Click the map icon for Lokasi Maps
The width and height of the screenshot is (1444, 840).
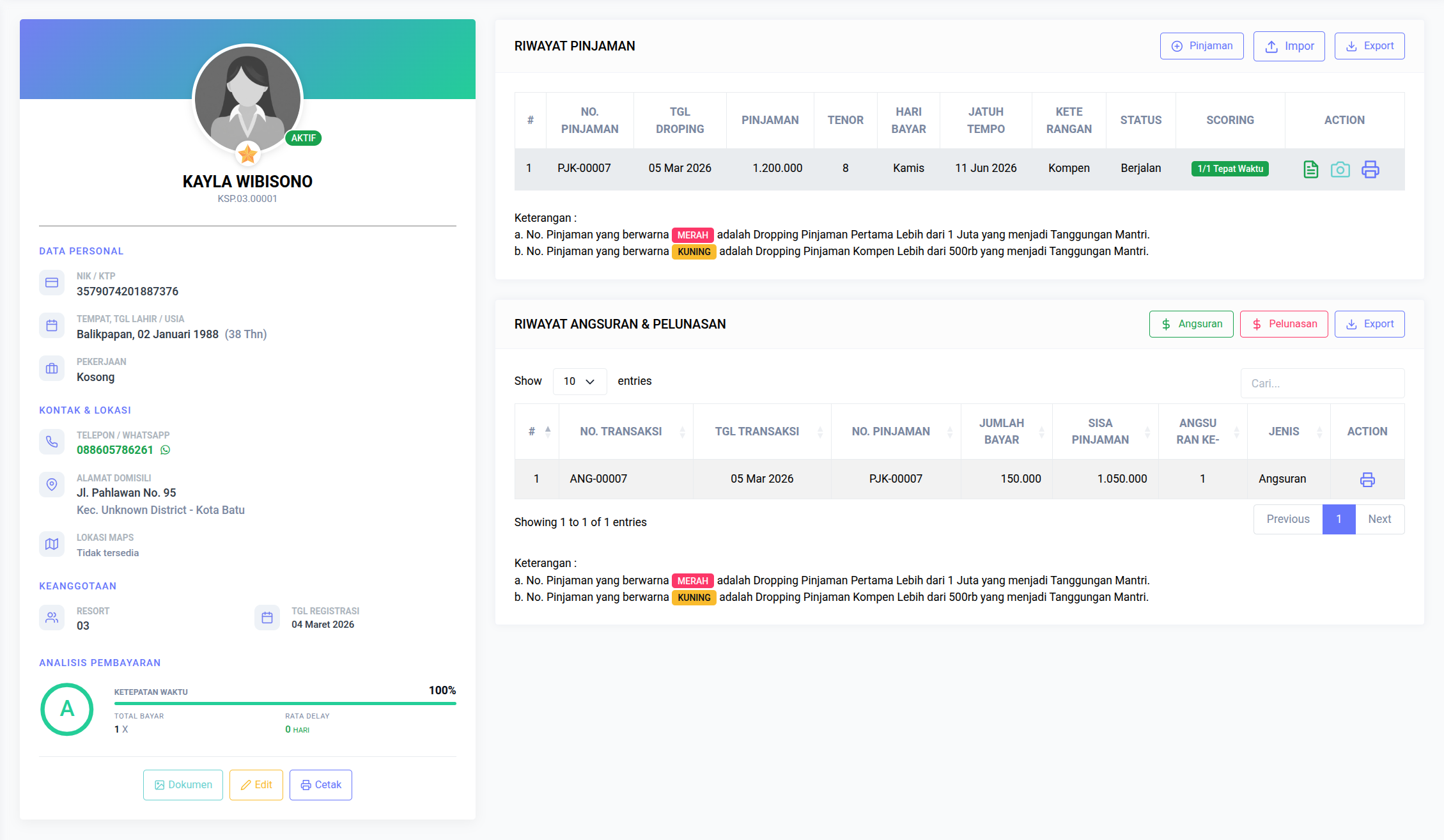pos(52,544)
